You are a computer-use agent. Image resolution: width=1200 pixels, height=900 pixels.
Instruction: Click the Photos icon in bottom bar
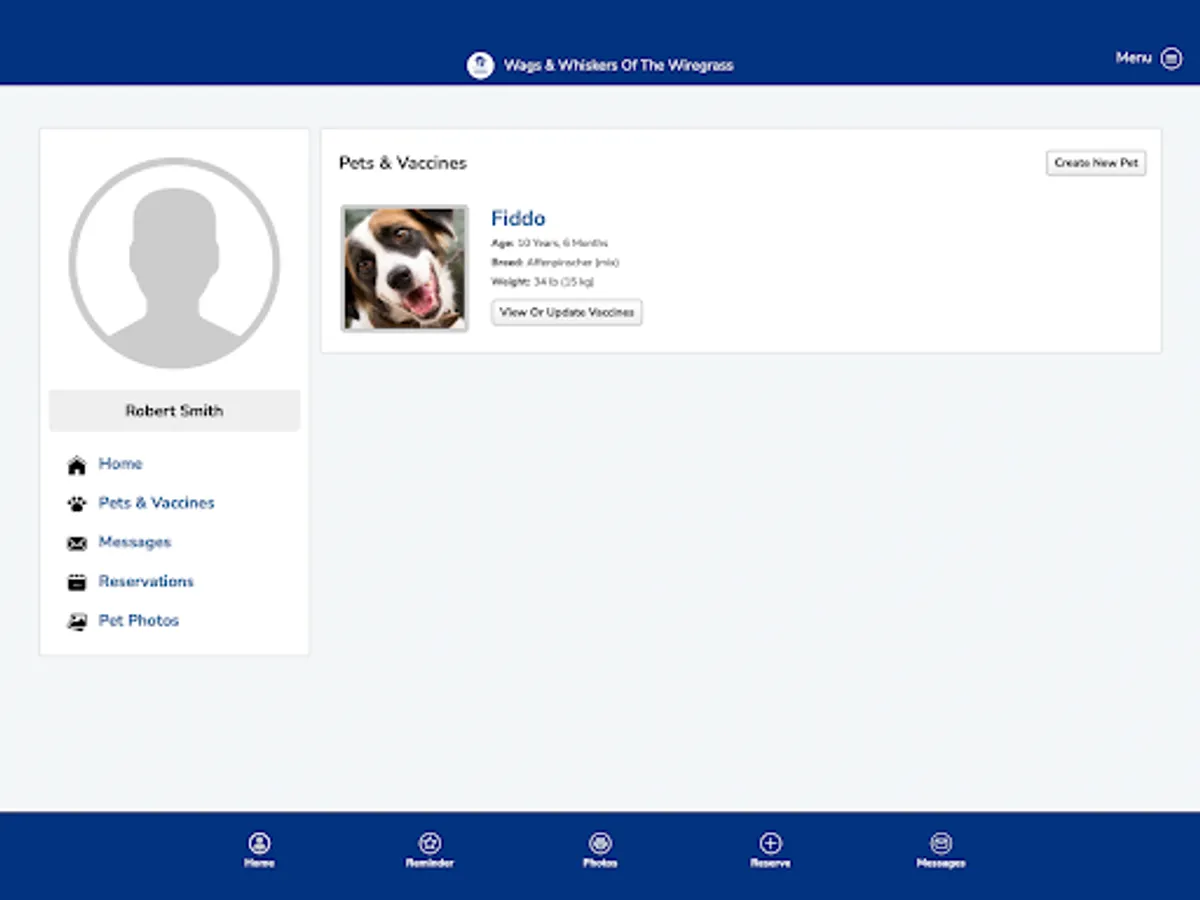tap(600, 843)
